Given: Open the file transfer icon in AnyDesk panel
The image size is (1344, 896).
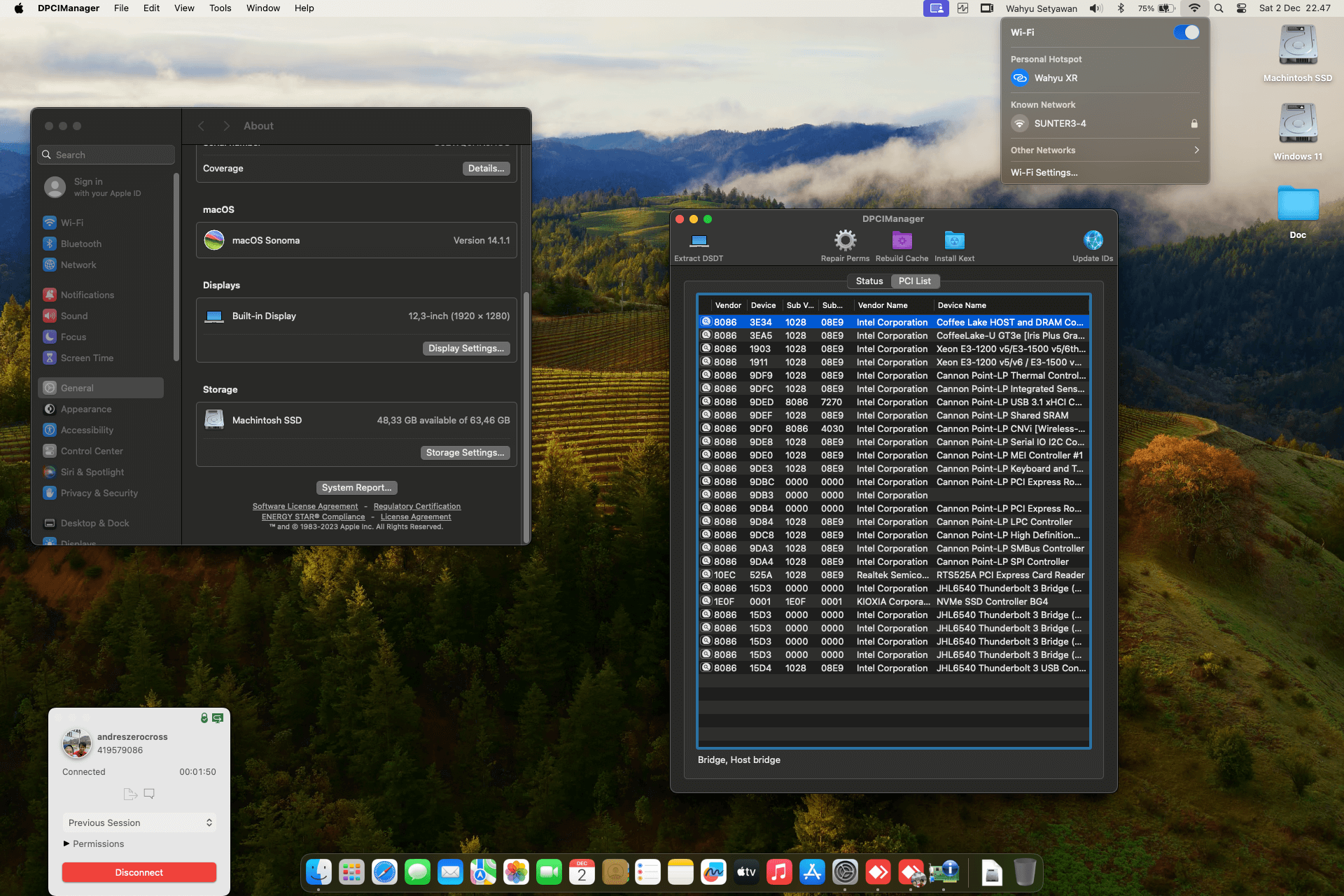Looking at the screenshot, I should tap(130, 794).
